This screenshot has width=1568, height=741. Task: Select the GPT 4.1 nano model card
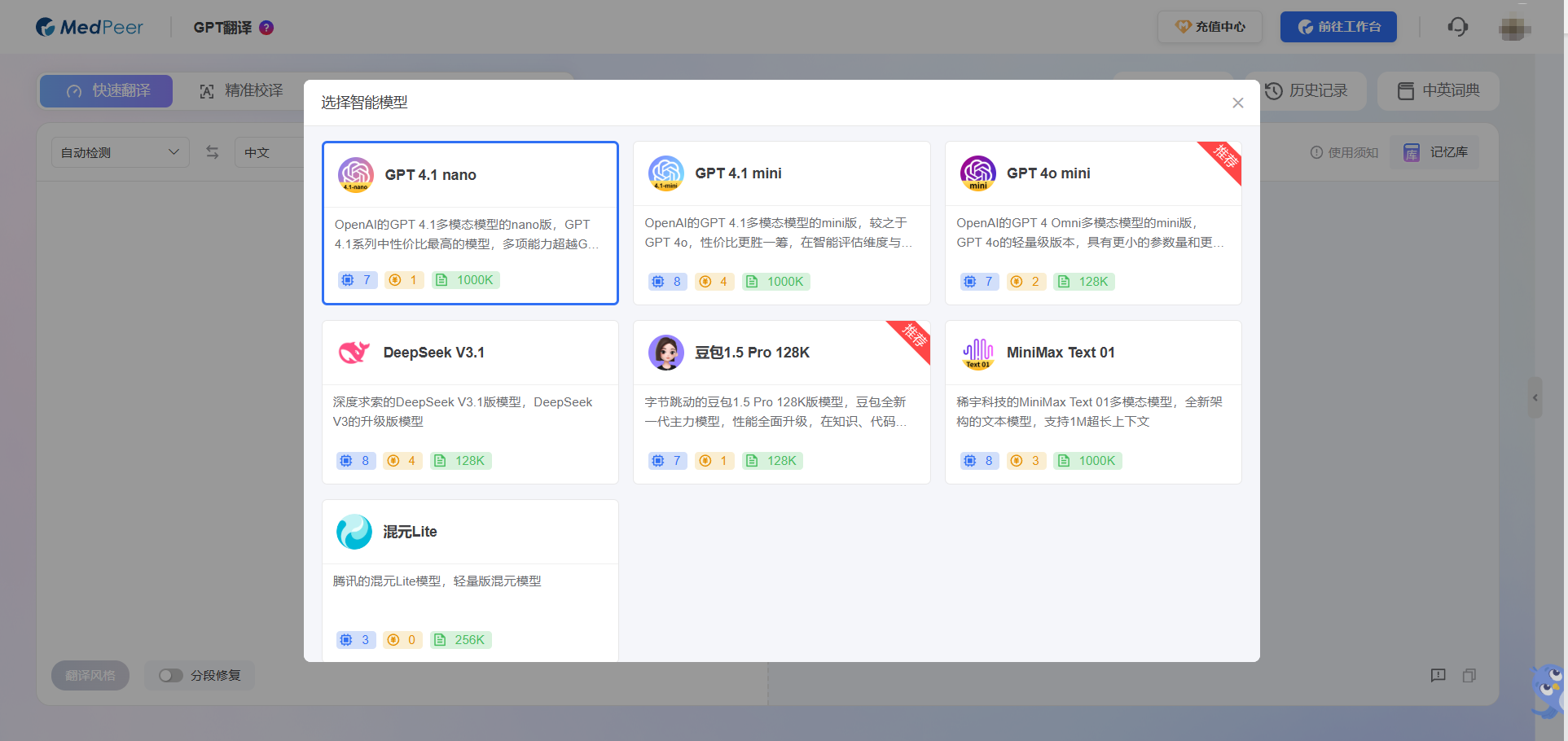[x=470, y=223]
